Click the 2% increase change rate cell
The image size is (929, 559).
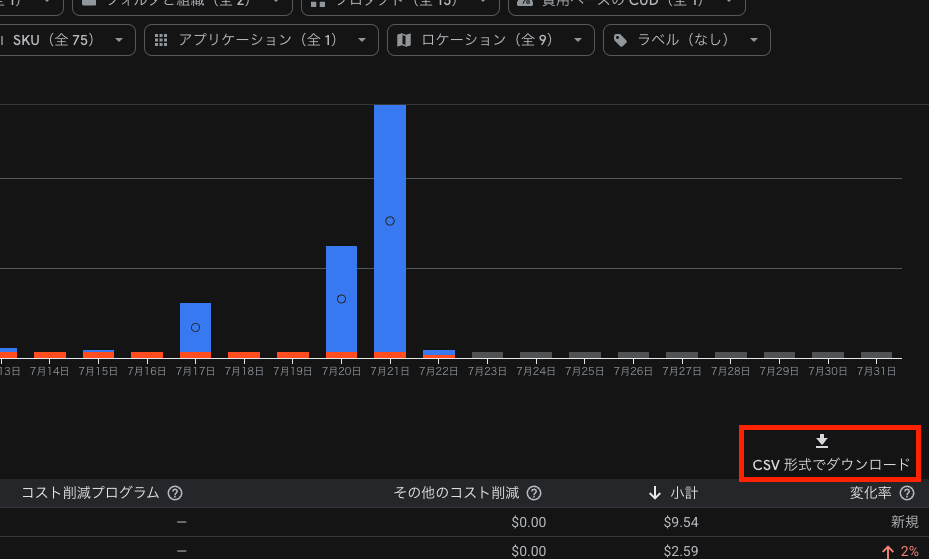[x=900, y=551]
